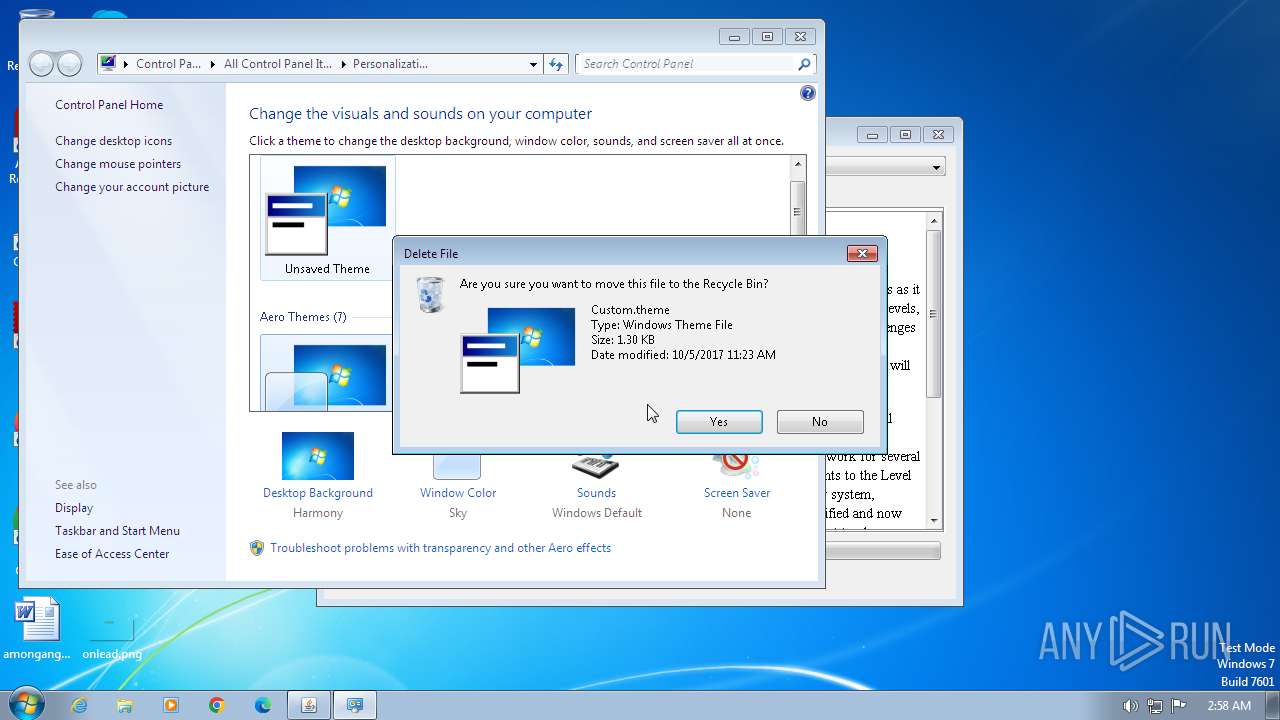
Task: Open Change your account picture link
Action: click(132, 187)
